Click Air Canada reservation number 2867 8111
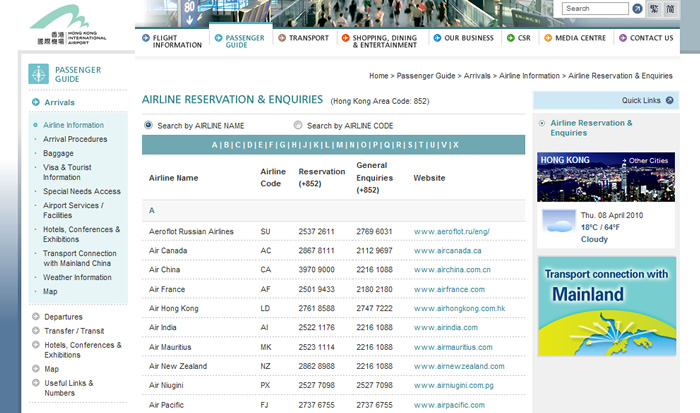The width and height of the screenshot is (700, 413). pyautogui.click(x=316, y=250)
